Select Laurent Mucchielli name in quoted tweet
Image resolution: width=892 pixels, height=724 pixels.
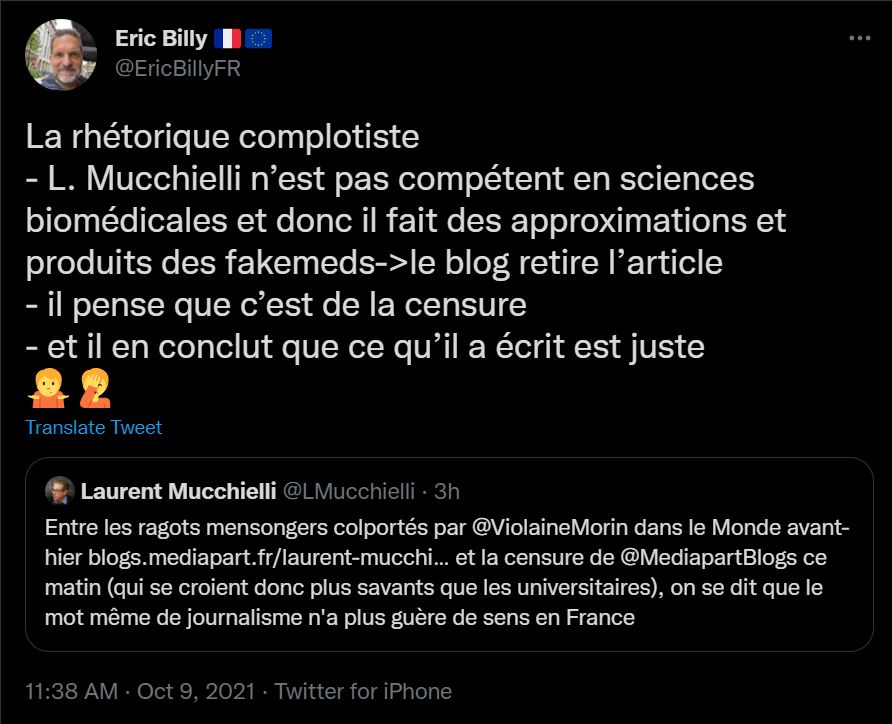(x=178, y=491)
